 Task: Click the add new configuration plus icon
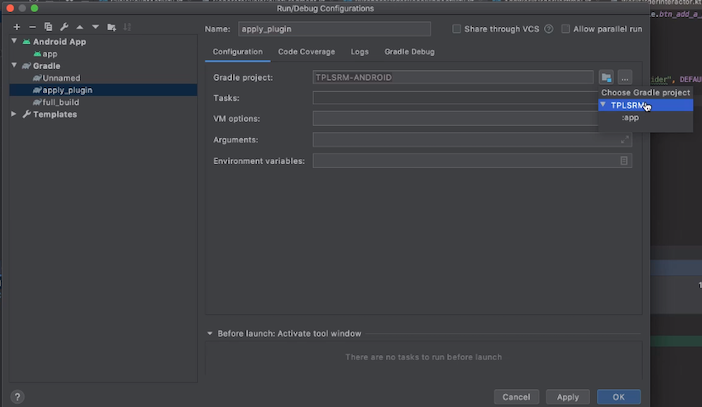coord(17,26)
